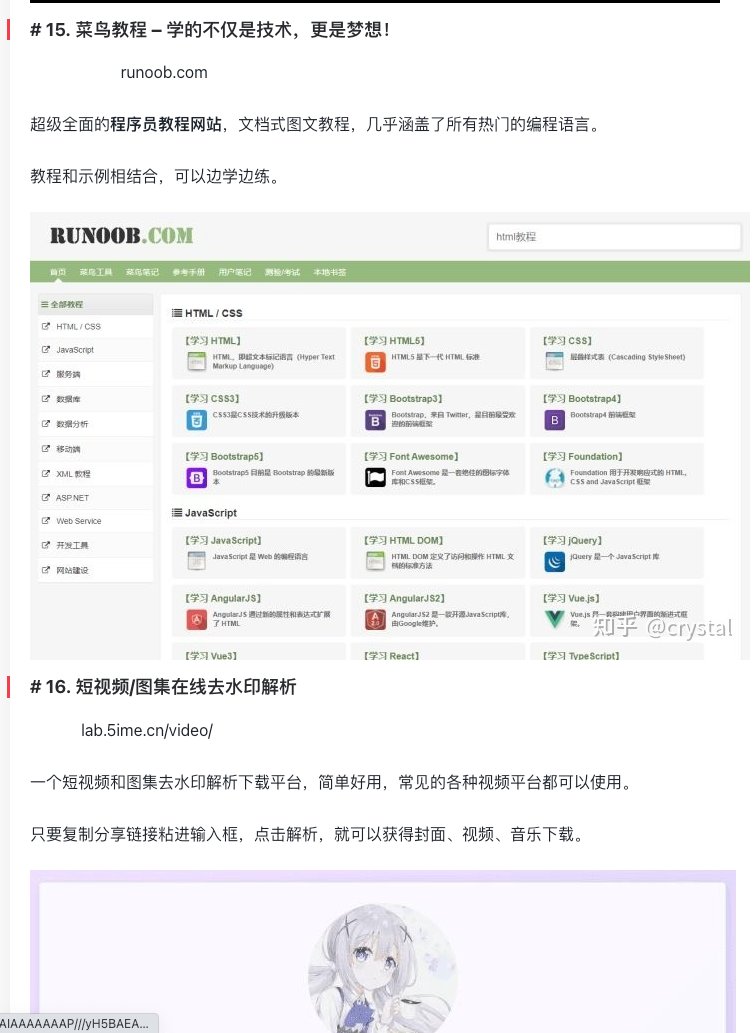Viewport: 754px width, 1033px height.
Task: Click the Bootstrap3 purple B icon
Action: [x=375, y=420]
